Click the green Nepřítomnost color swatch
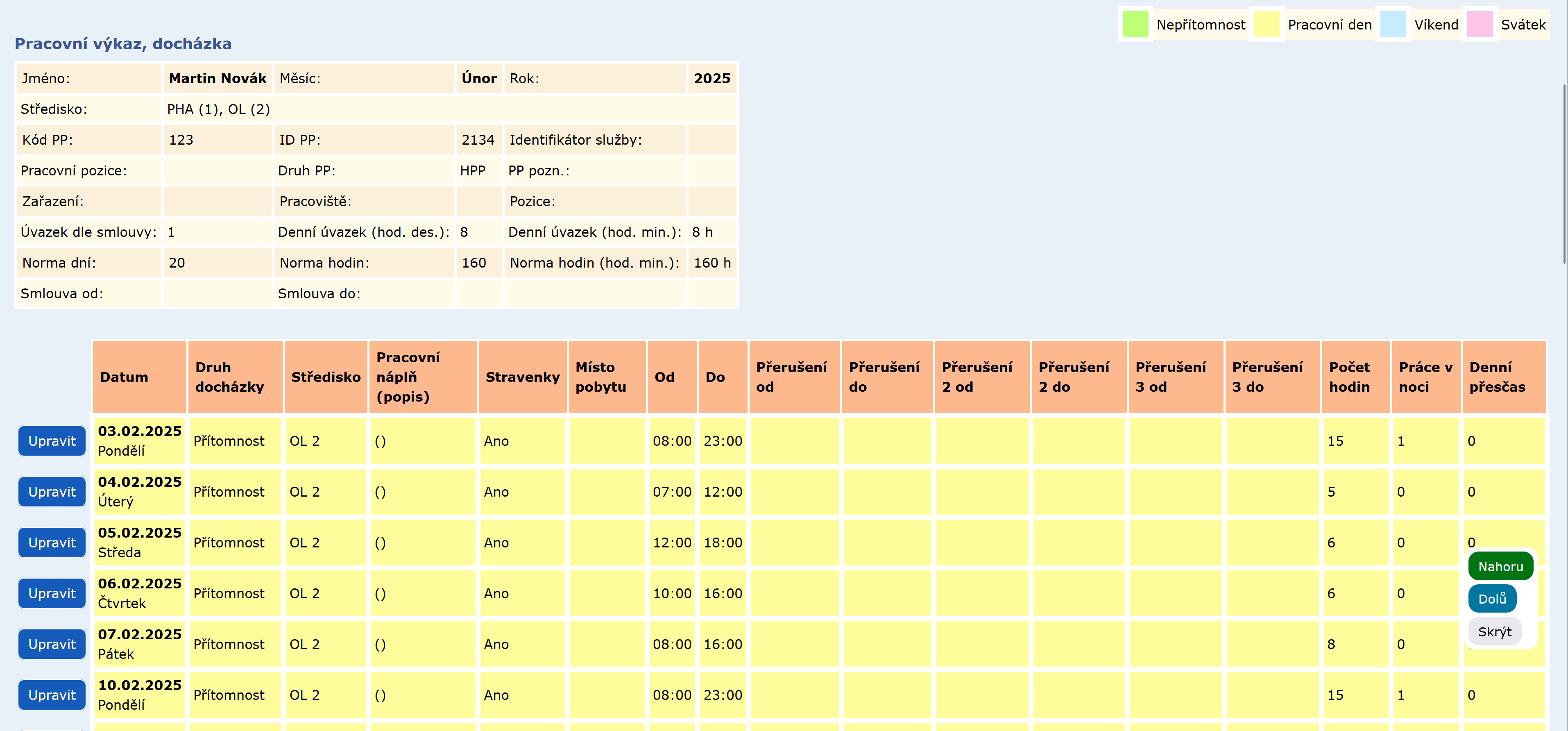Screen dimensions: 1568x731 (1135, 24)
